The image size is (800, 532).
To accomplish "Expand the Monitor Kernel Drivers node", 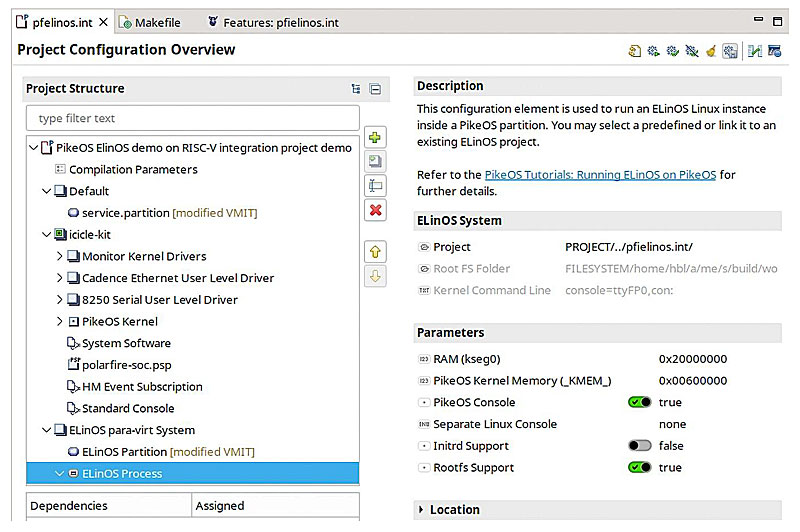I will pyautogui.click(x=60, y=256).
